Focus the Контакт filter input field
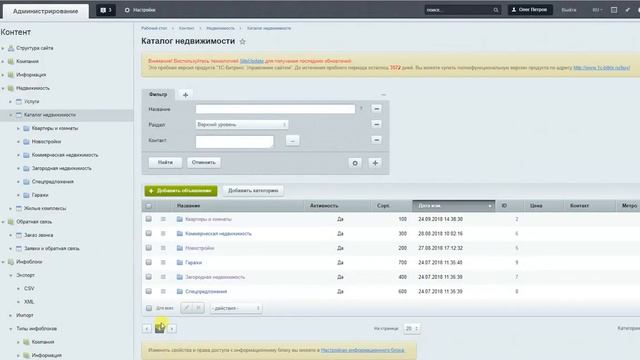This screenshot has width=640, height=360. pos(234,141)
